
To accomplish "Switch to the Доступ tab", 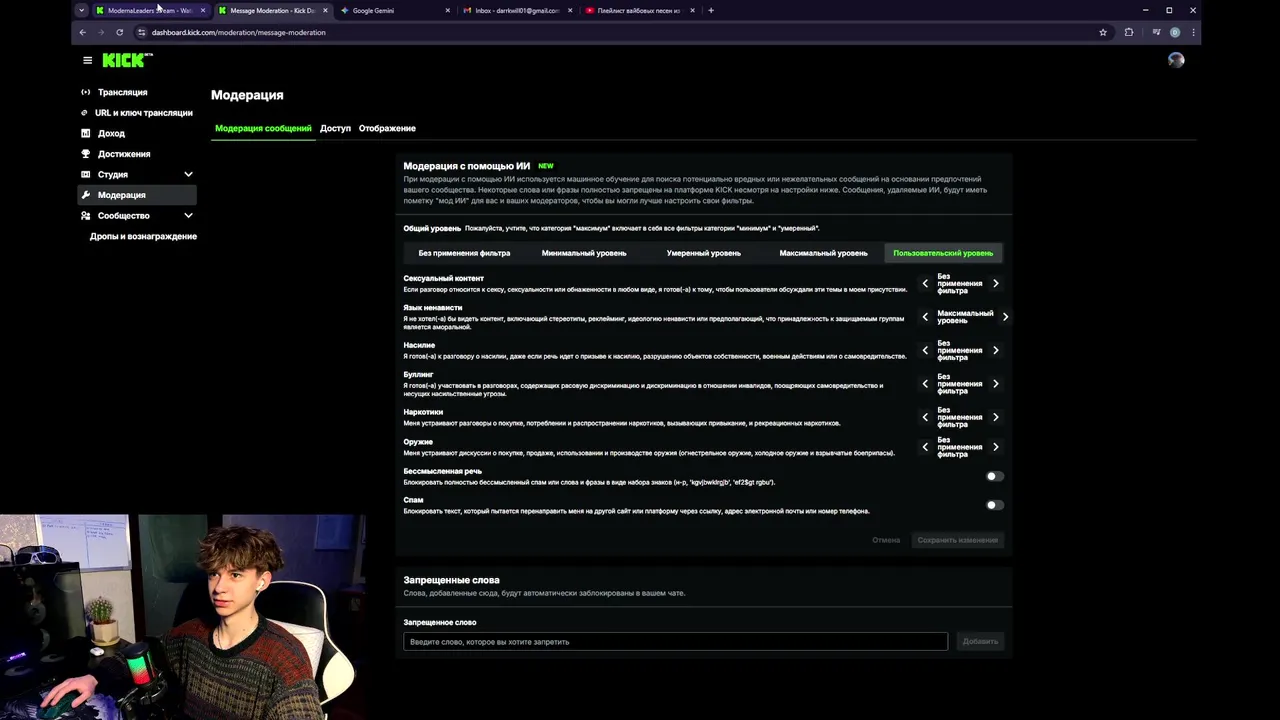I will (335, 128).
